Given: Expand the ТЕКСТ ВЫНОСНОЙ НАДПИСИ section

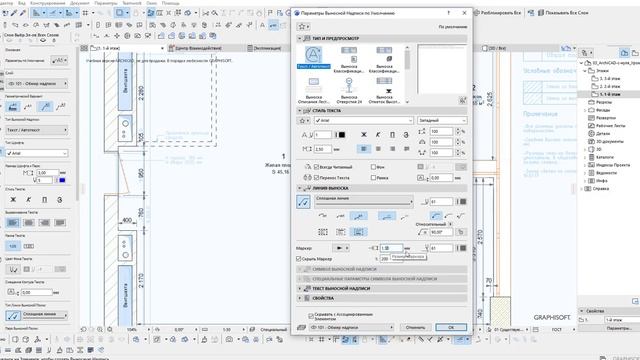Looking at the screenshot, I should (x=300, y=289).
